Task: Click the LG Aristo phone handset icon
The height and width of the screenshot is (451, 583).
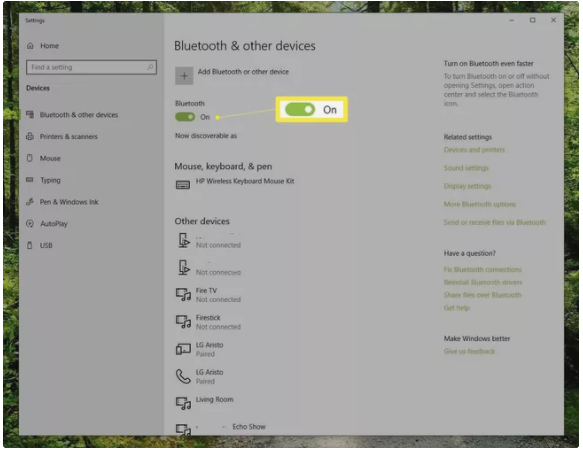Action: 183,376
